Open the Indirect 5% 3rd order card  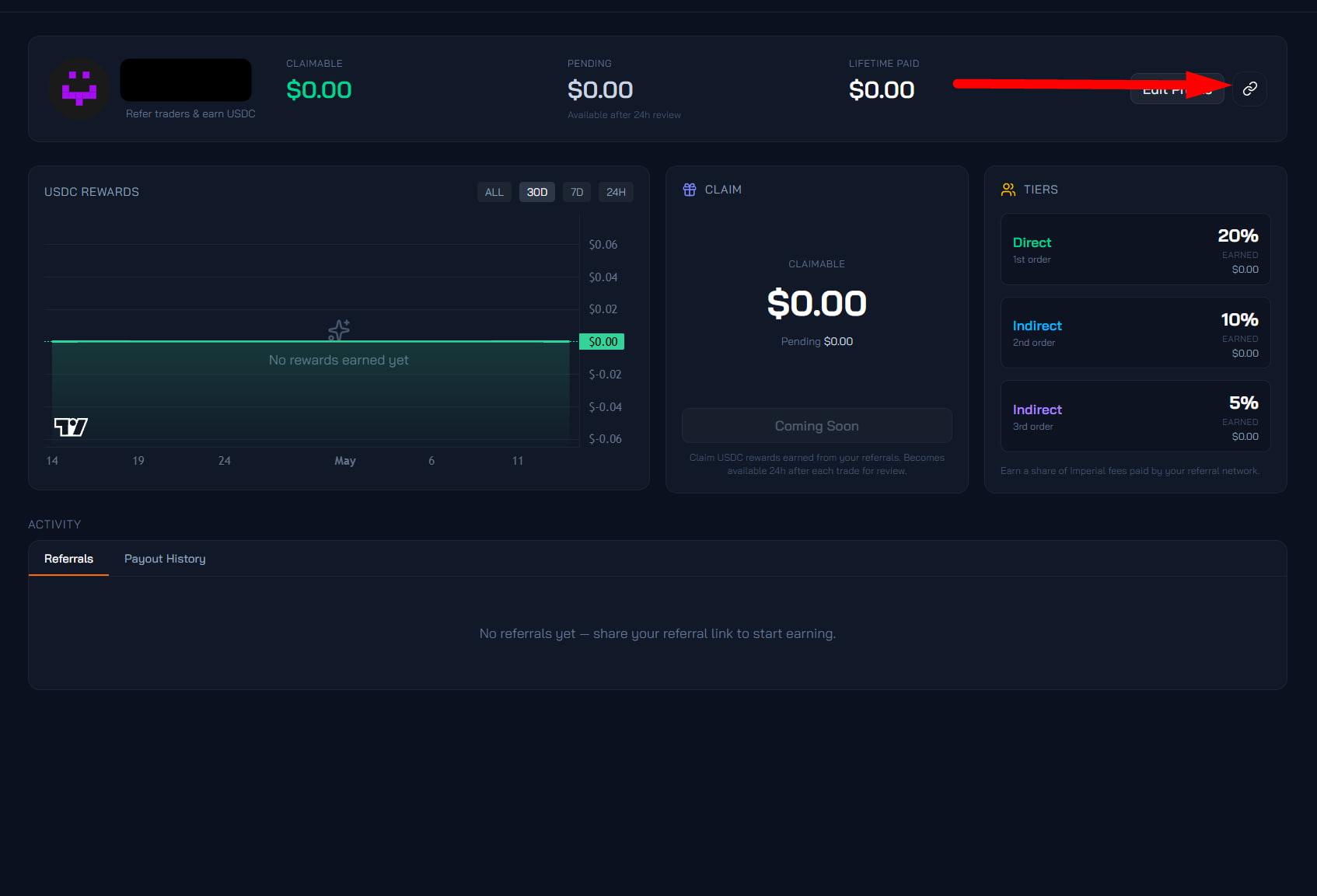tap(1135, 416)
